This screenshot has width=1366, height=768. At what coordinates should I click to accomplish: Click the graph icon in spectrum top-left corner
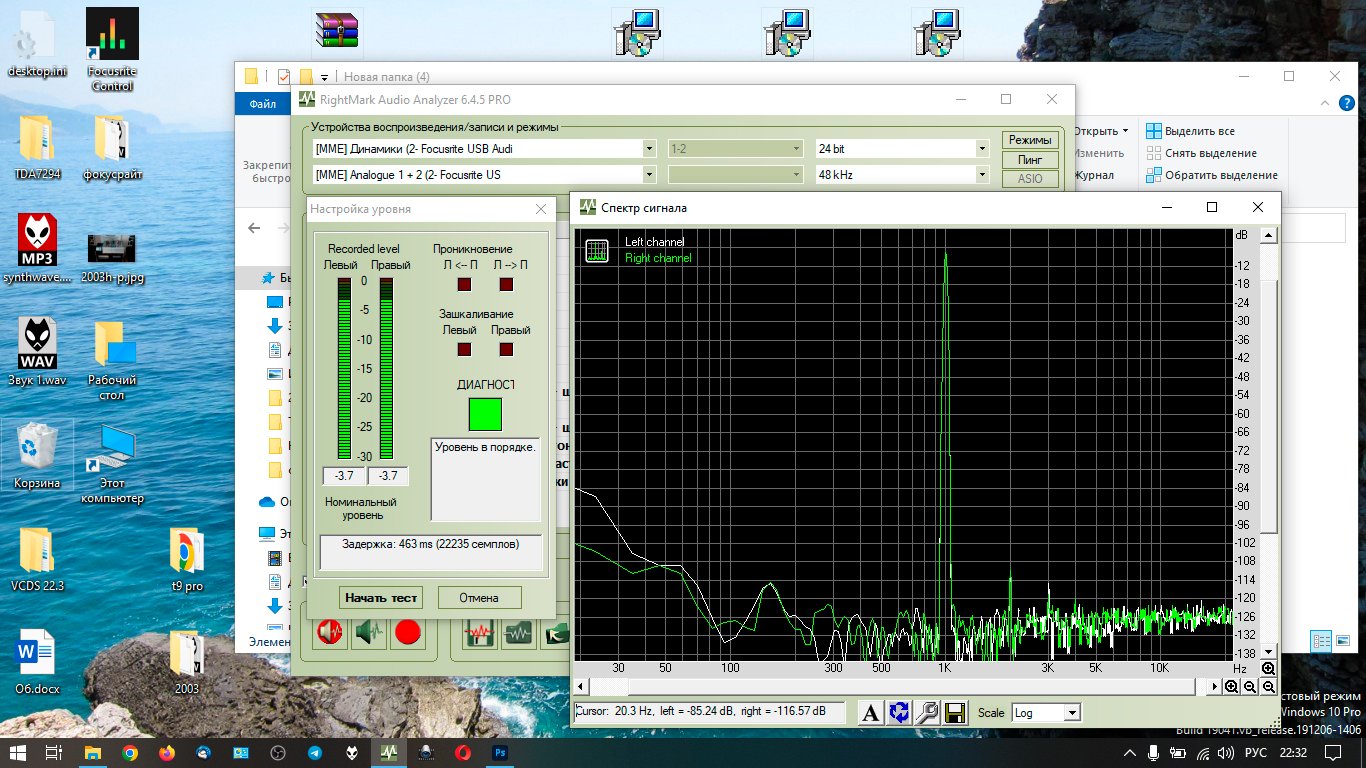coord(597,250)
